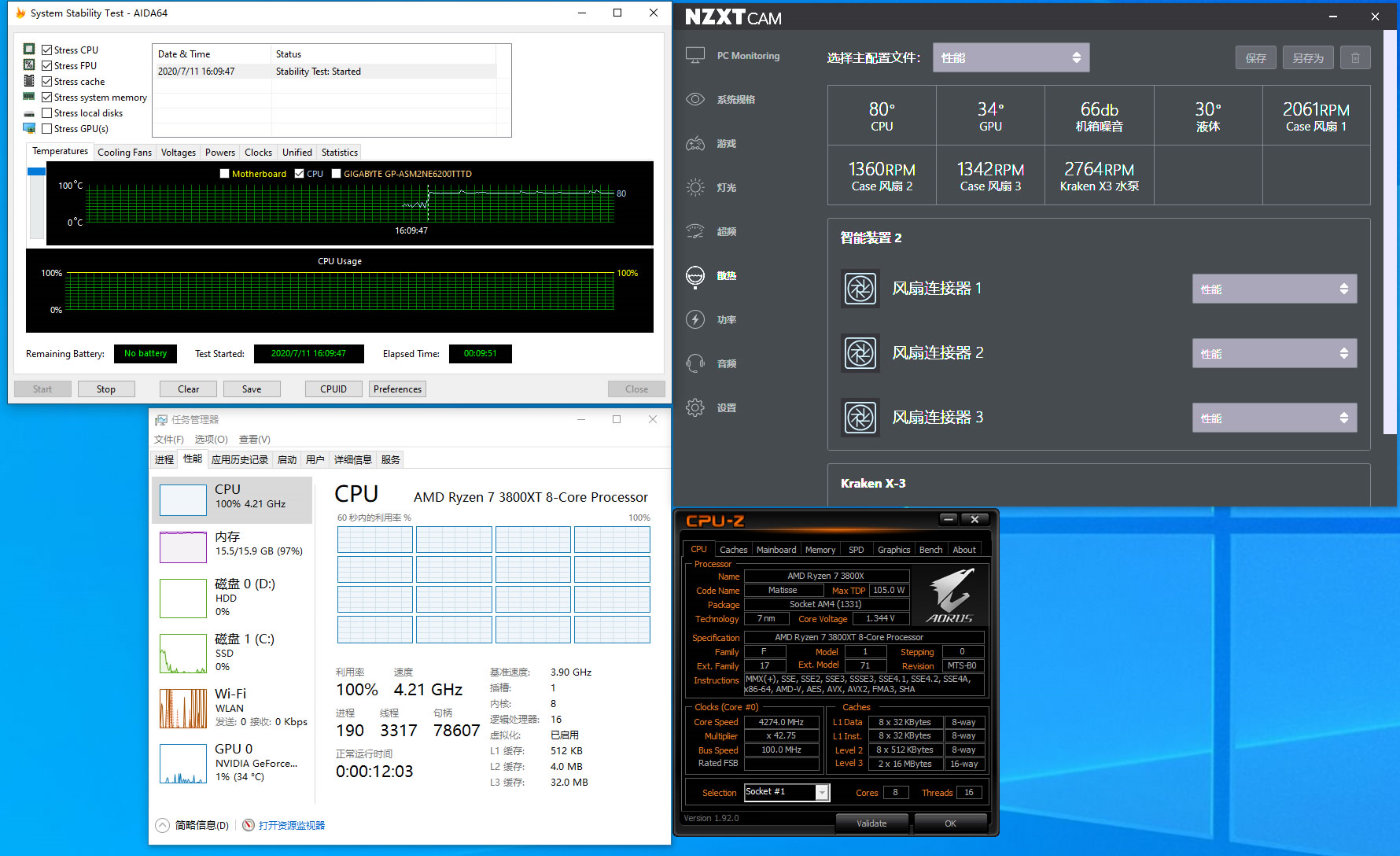Open AIDA64 Preferences

pyautogui.click(x=397, y=389)
